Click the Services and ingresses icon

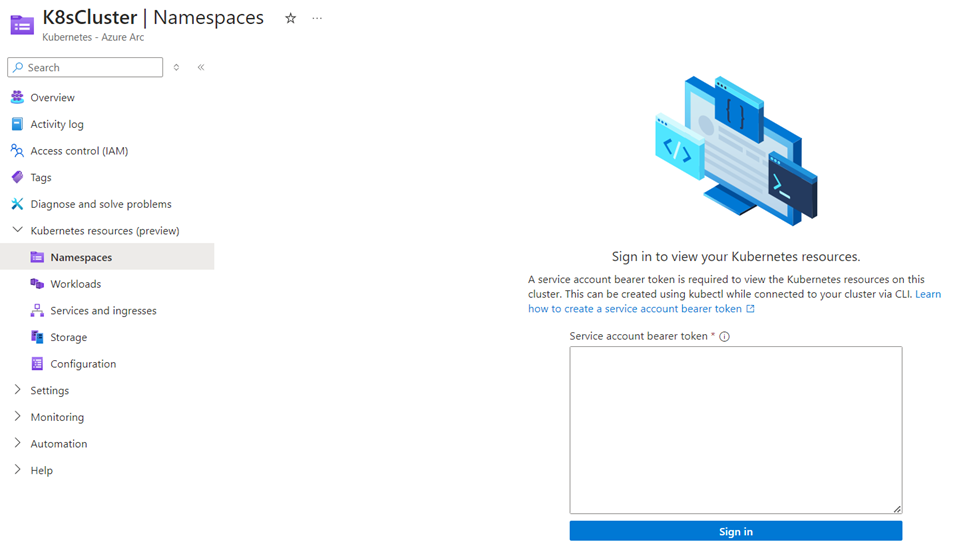pos(37,310)
